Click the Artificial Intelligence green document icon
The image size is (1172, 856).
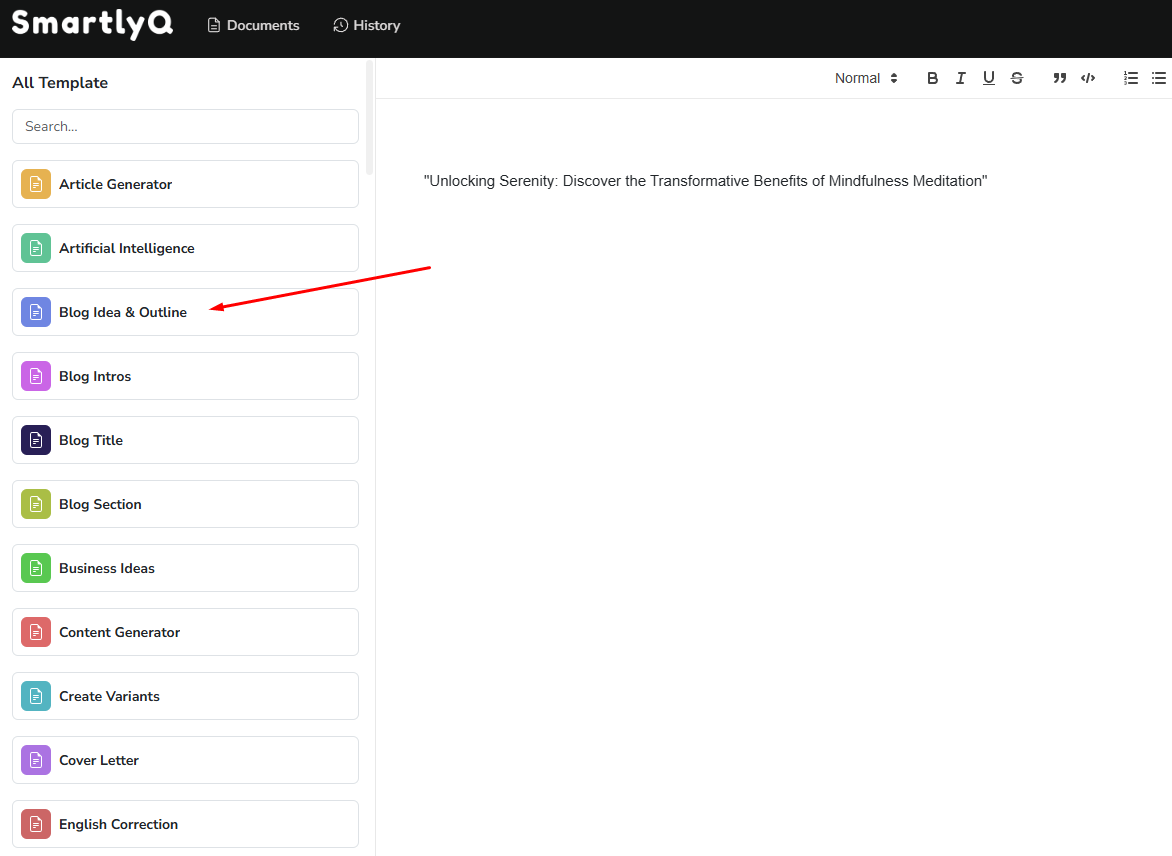coord(36,248)
